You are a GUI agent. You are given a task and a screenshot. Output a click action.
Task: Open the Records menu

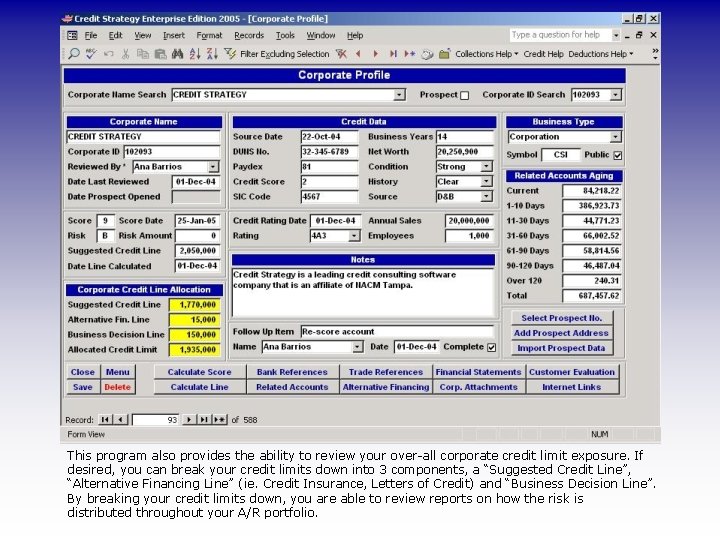point(249,35)
